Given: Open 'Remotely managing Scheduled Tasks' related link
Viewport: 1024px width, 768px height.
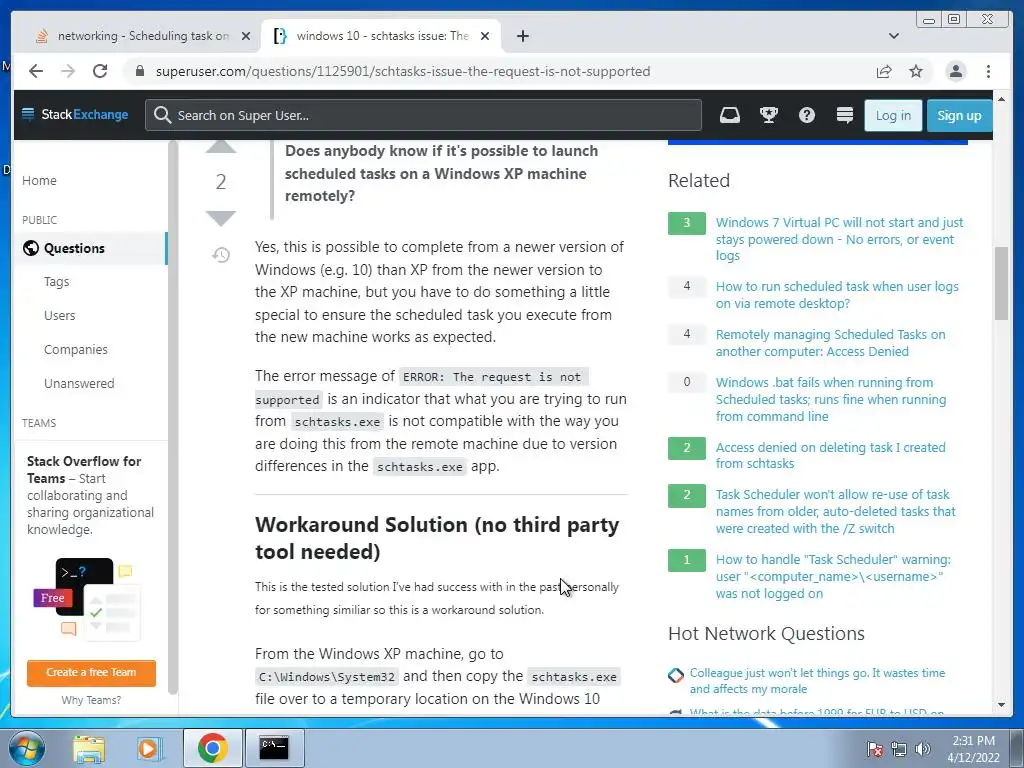Looking at the screenshot, I should pos(830,343).
